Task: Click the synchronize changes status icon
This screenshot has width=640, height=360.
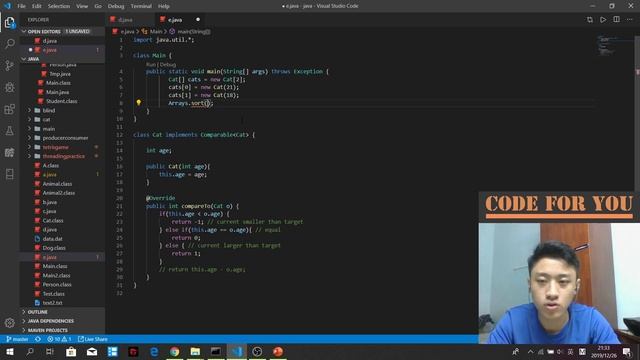Action: point(38,339)
